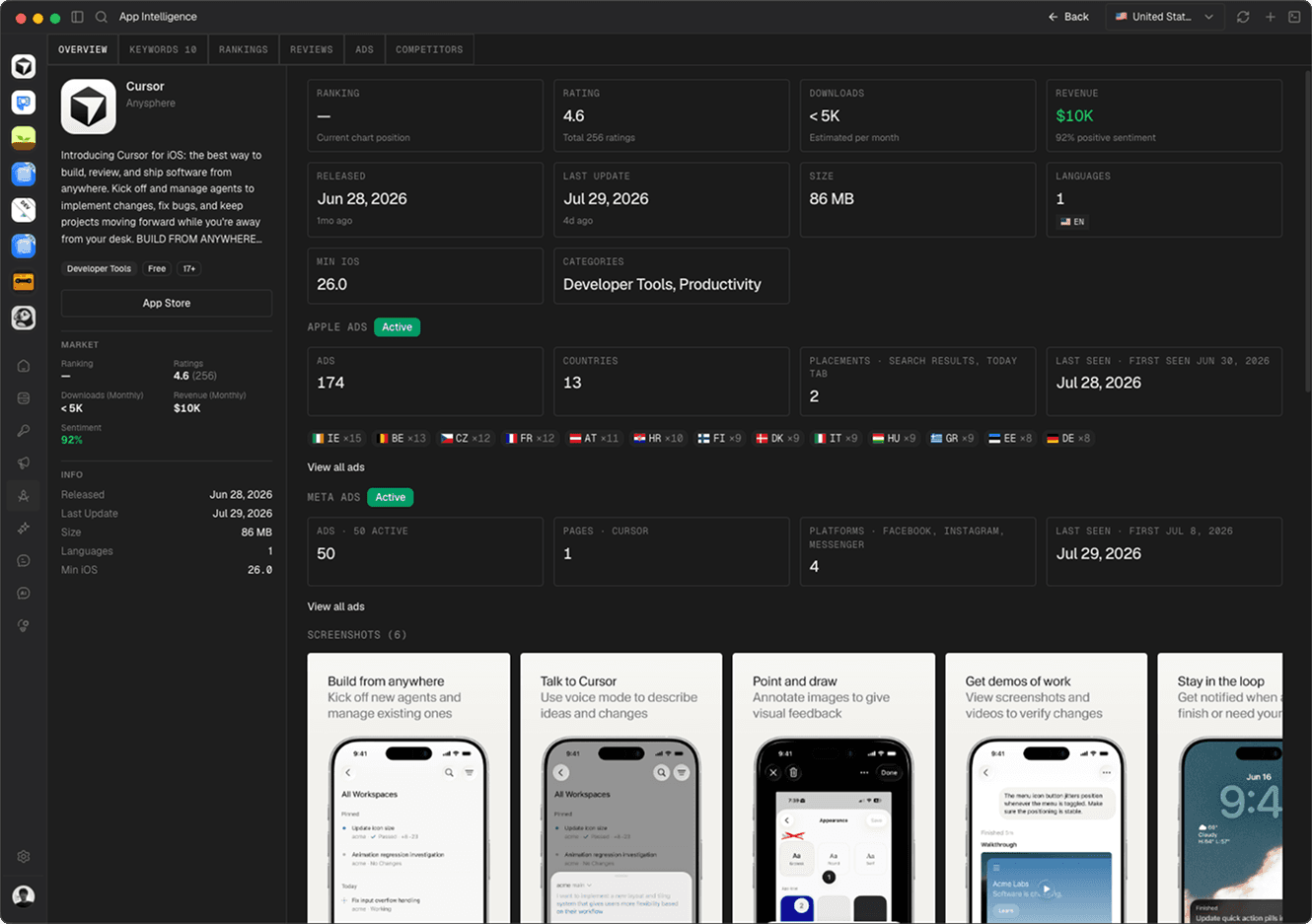Viewport: 1312px width, 924px height.
Task: Go Back using the top arrow button
Action: point(1068,17)
